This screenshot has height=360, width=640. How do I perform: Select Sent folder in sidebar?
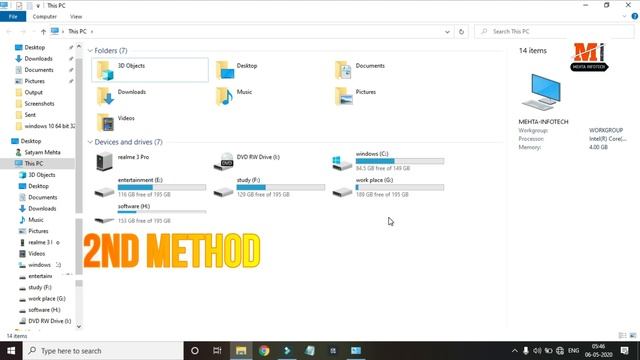[x=30, y=115]
